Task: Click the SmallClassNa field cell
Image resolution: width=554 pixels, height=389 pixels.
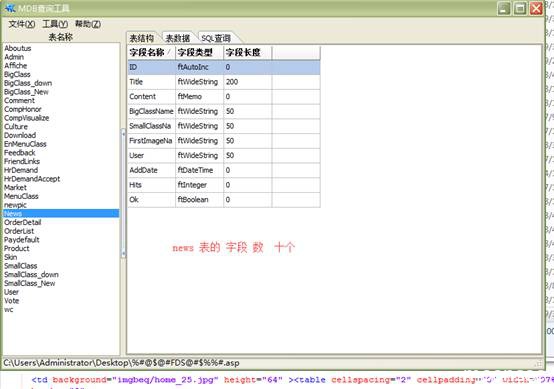Action: pyautogui.click(x=152, y=126)
